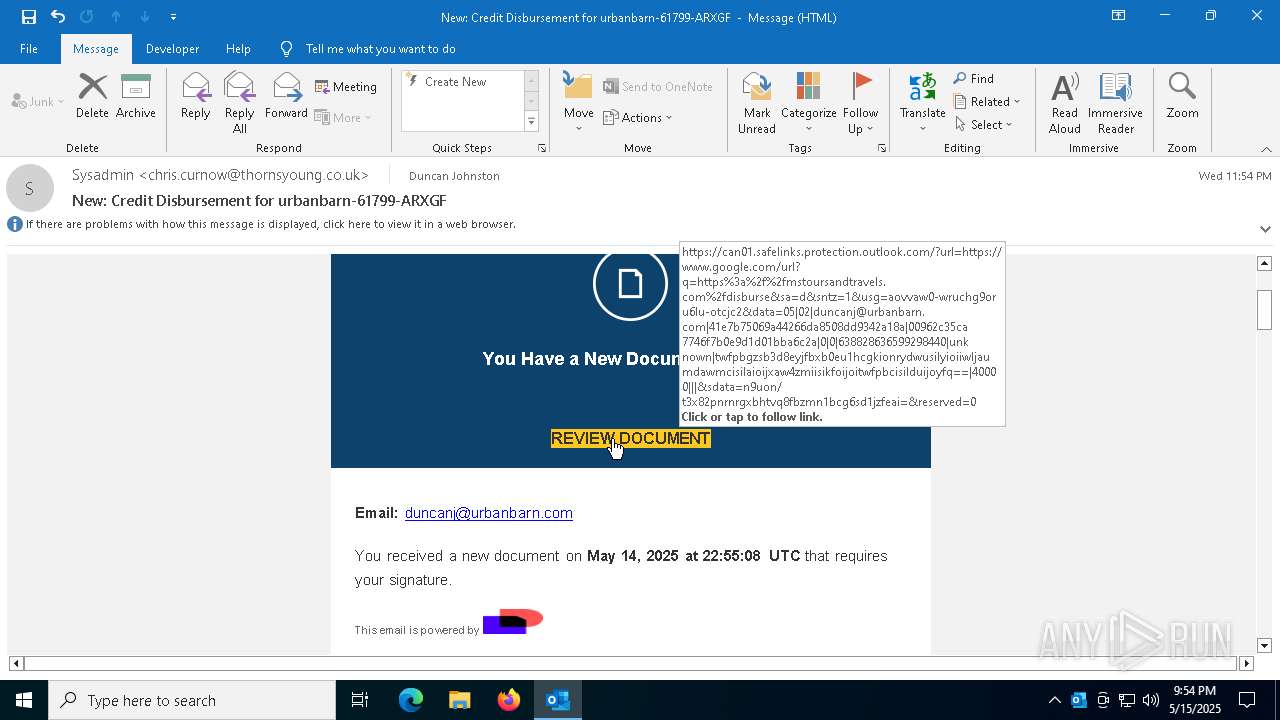
Task: Open the Ribbon Display Options button
Action: [1118, 16]
